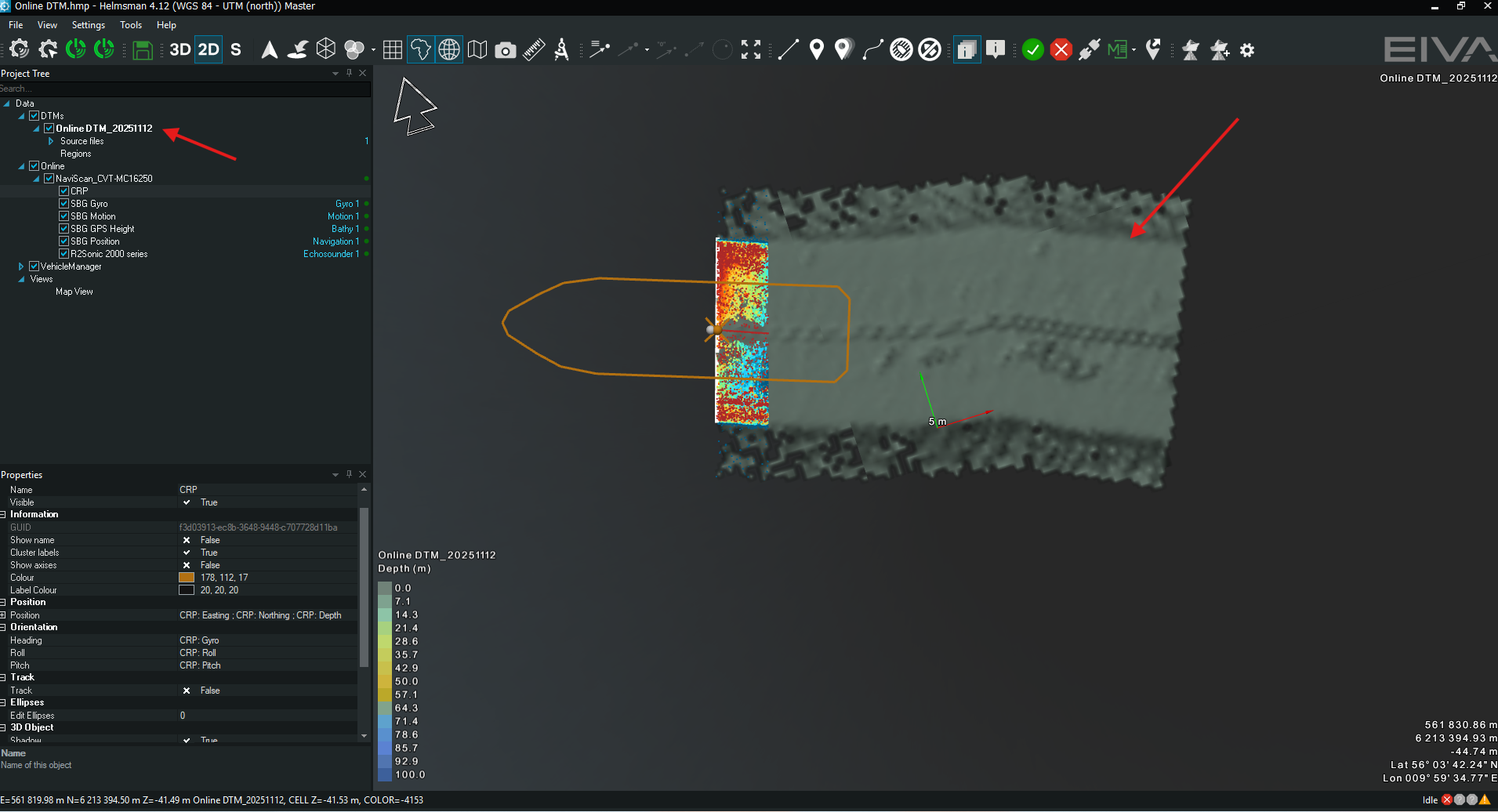Collapse the Information properties section
The width and height of the screenshot is (1498, 812).
coord(3,515)
